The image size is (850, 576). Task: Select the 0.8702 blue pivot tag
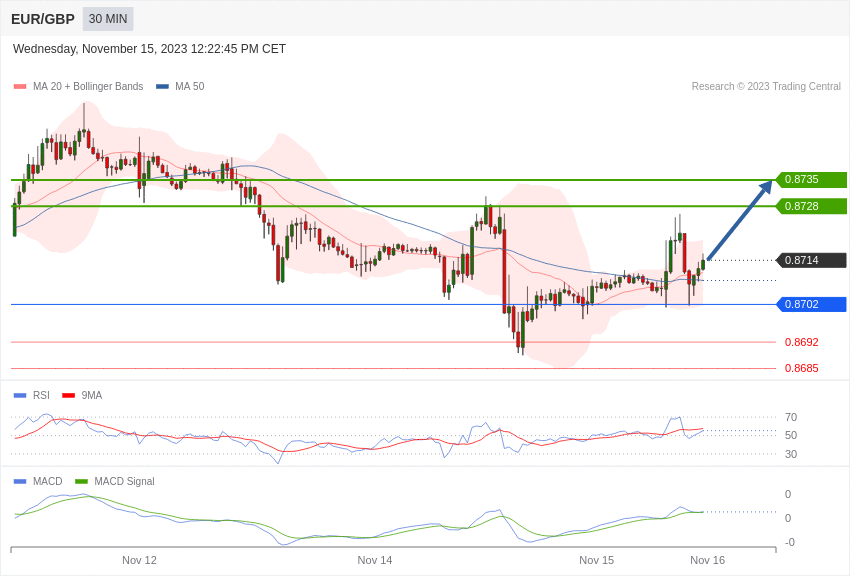point(811,304)
